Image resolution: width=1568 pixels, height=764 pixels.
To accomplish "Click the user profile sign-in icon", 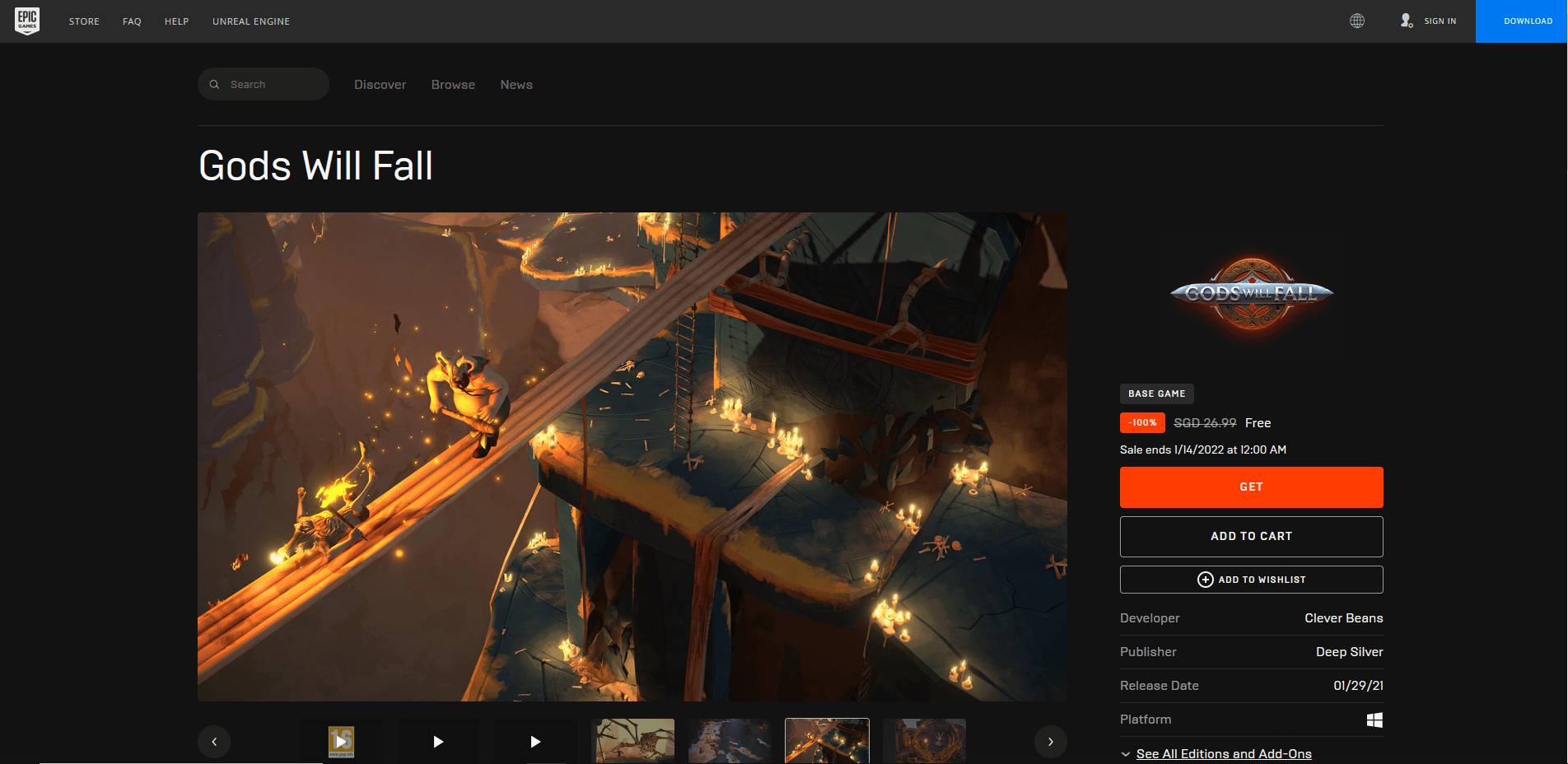I will [1407, 21].
